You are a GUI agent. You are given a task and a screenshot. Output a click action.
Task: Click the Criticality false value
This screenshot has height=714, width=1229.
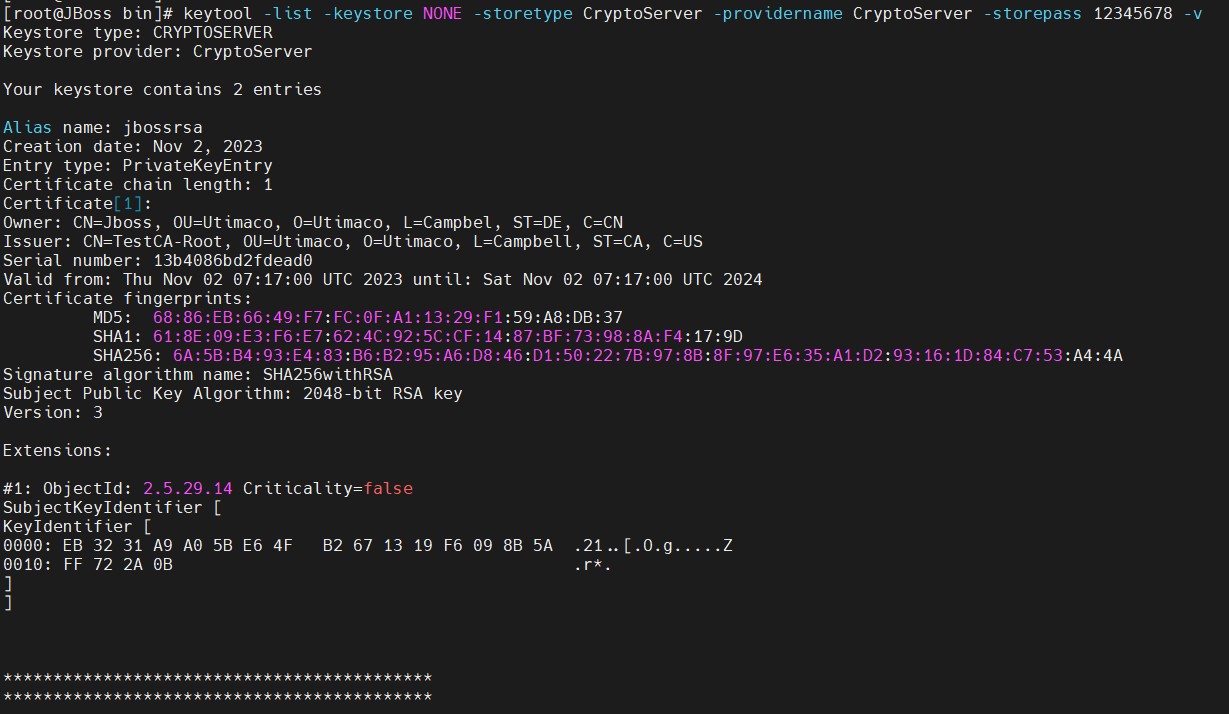tap(388, 488)
